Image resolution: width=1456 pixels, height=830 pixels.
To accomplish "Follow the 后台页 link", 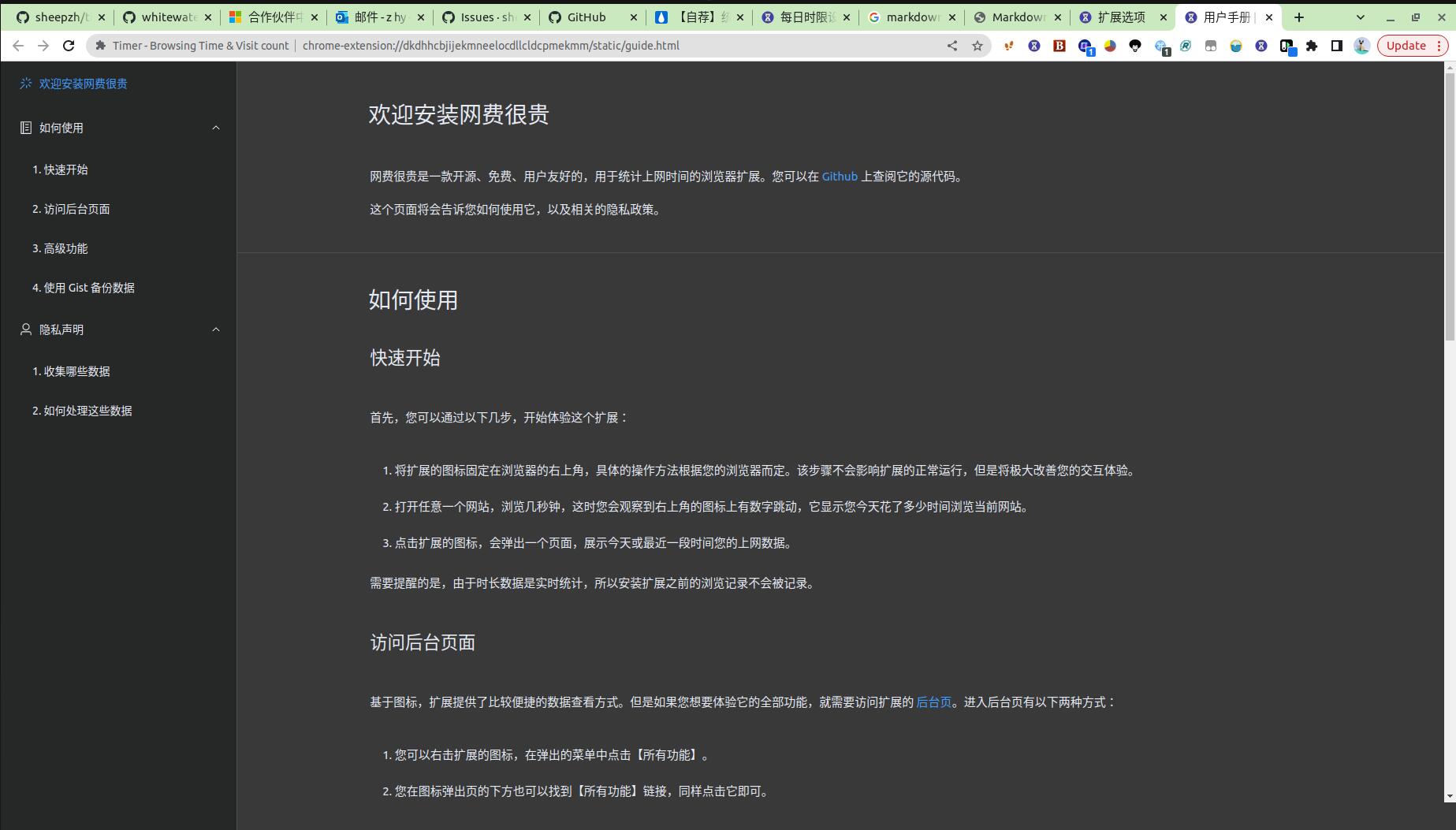I will point(933,702).
